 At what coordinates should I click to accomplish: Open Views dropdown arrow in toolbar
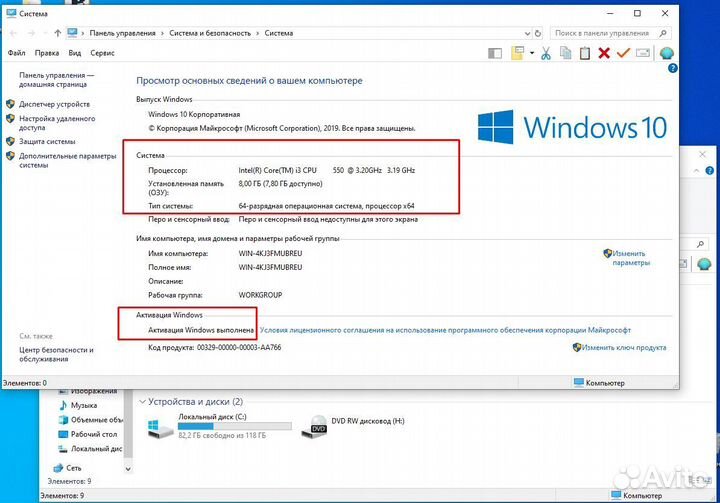(532, 53)
